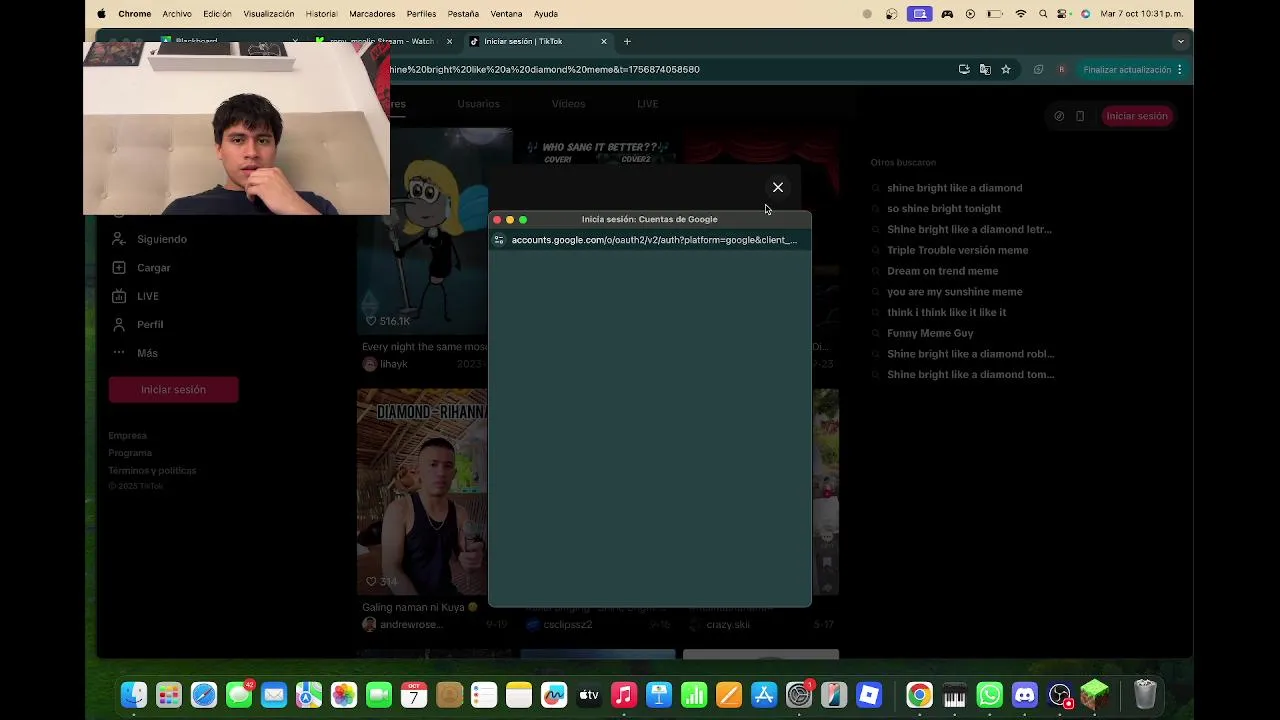Click Wi-Fi icon in menu bar
The width and height of the screenshot is (1280, 720).
click(x=1021, y=14)
